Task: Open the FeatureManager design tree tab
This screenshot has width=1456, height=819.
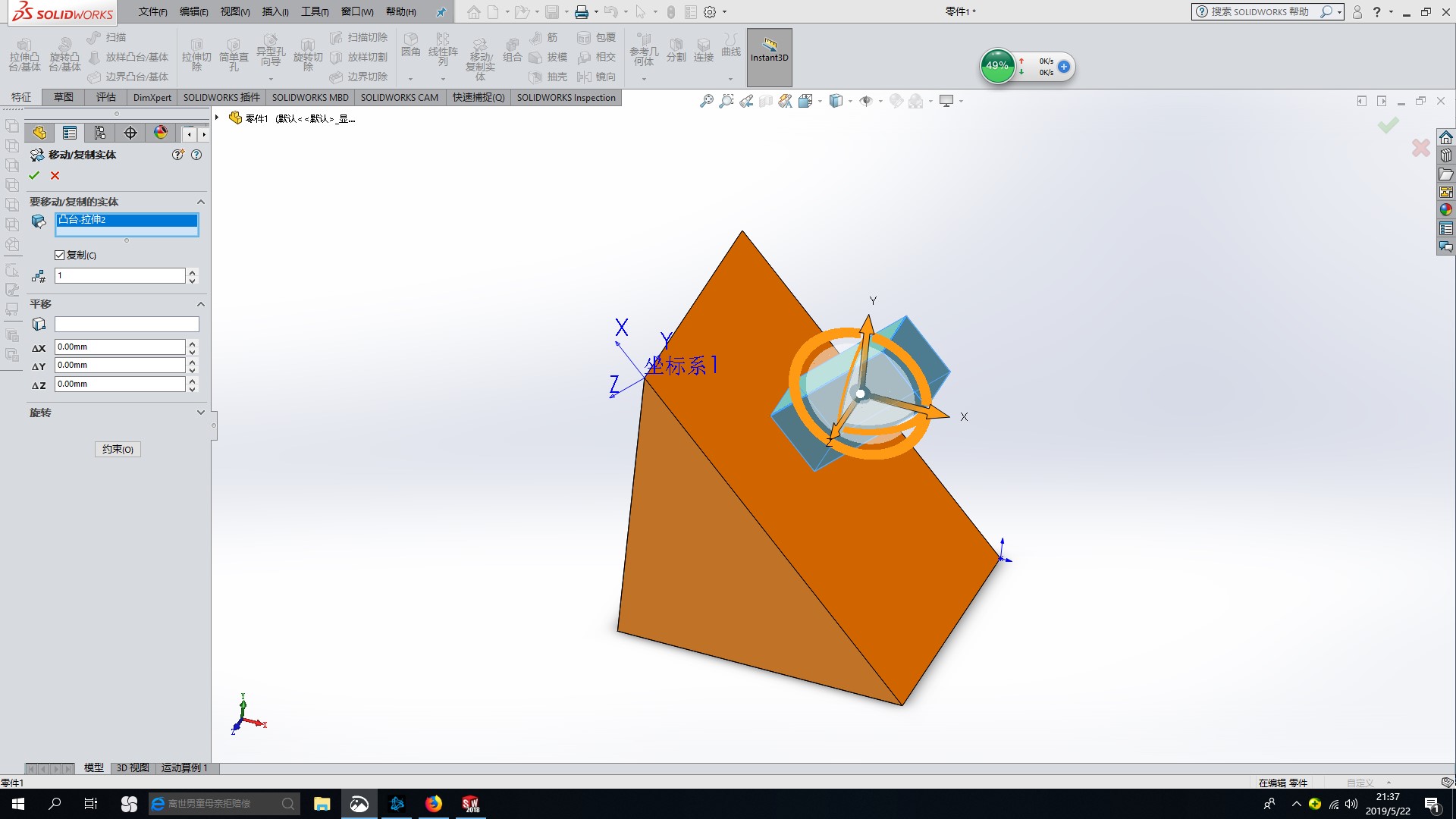Action: tap(39, 133)
